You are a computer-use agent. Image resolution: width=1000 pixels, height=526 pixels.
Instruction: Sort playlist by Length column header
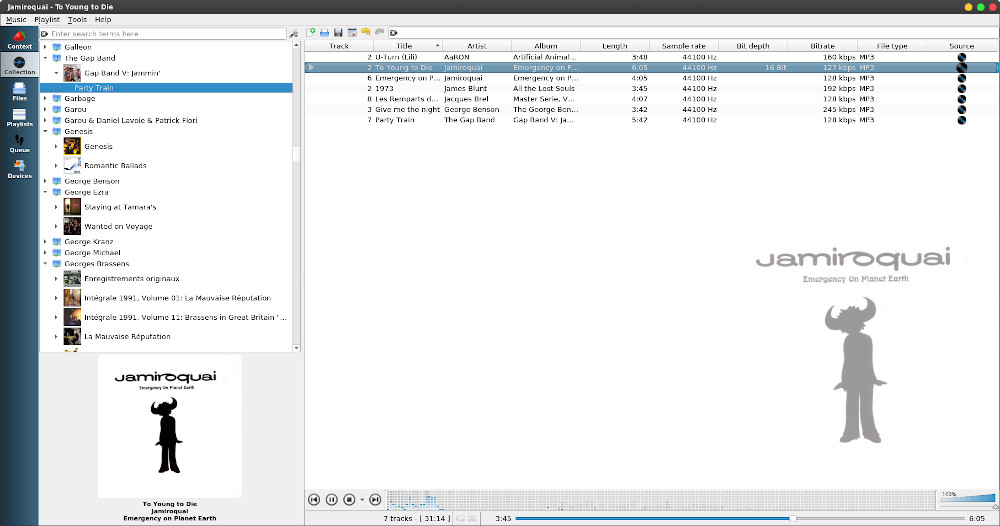point(615,46)
